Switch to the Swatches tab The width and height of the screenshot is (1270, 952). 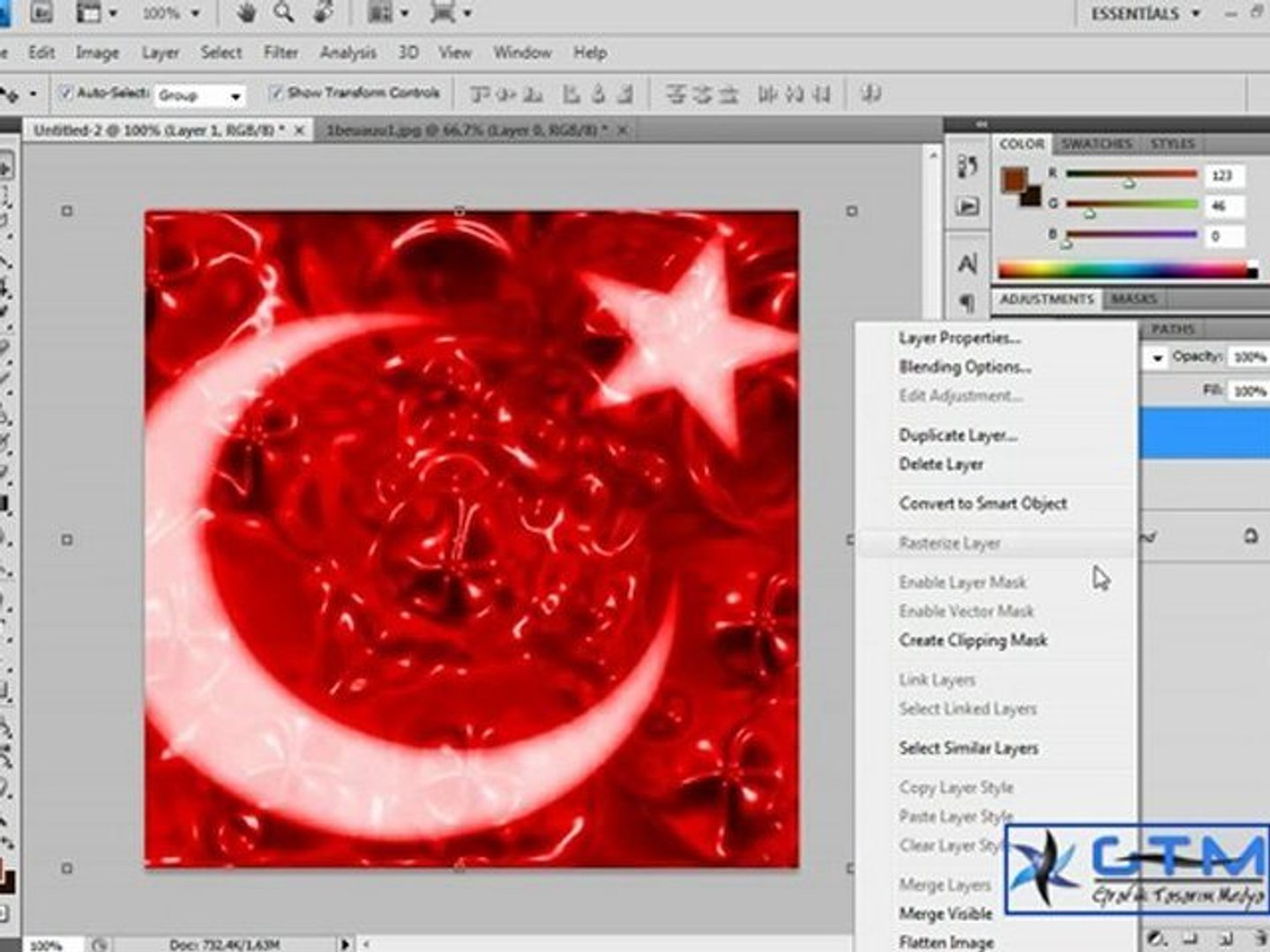click(1095, 144)
